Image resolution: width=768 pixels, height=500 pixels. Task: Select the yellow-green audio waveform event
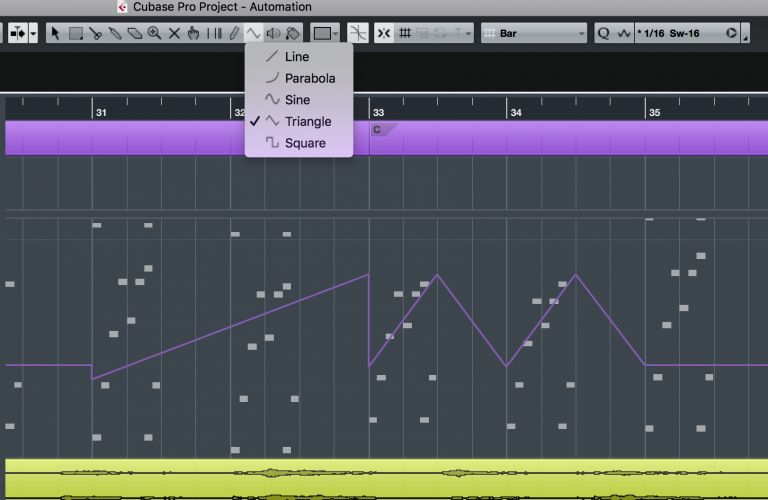(386, 479)
